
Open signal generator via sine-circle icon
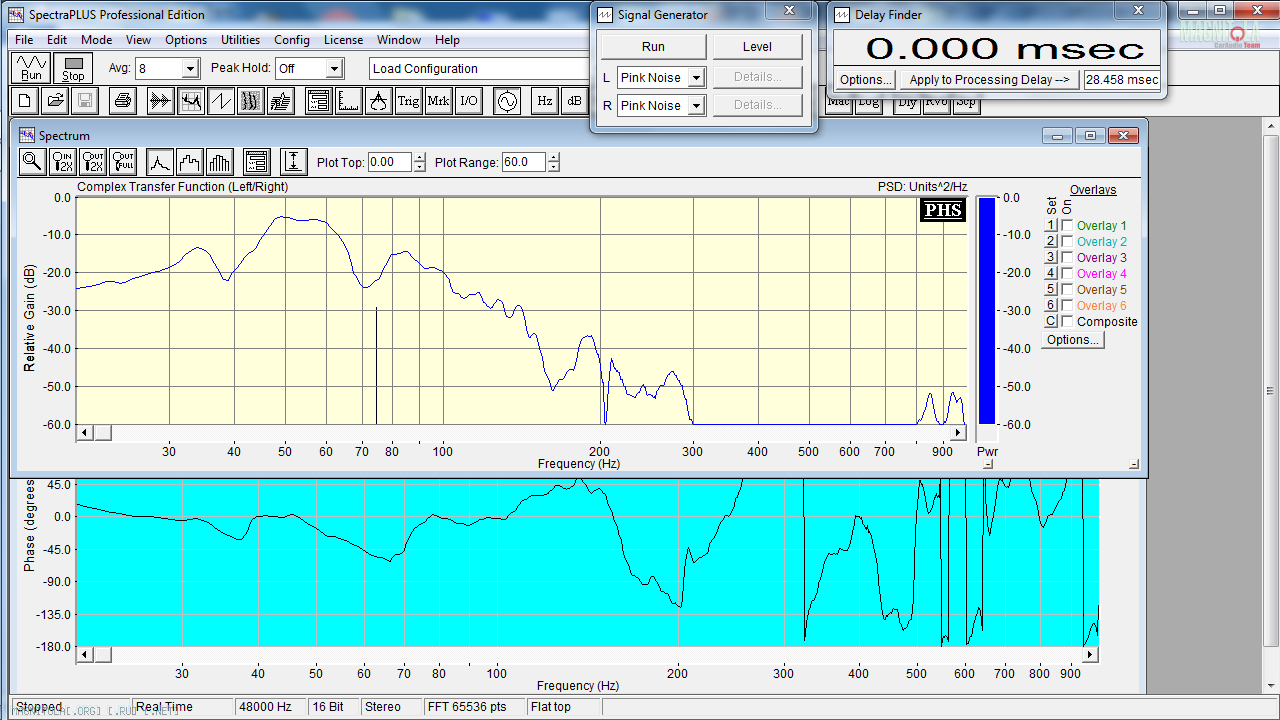pos(507,100)
